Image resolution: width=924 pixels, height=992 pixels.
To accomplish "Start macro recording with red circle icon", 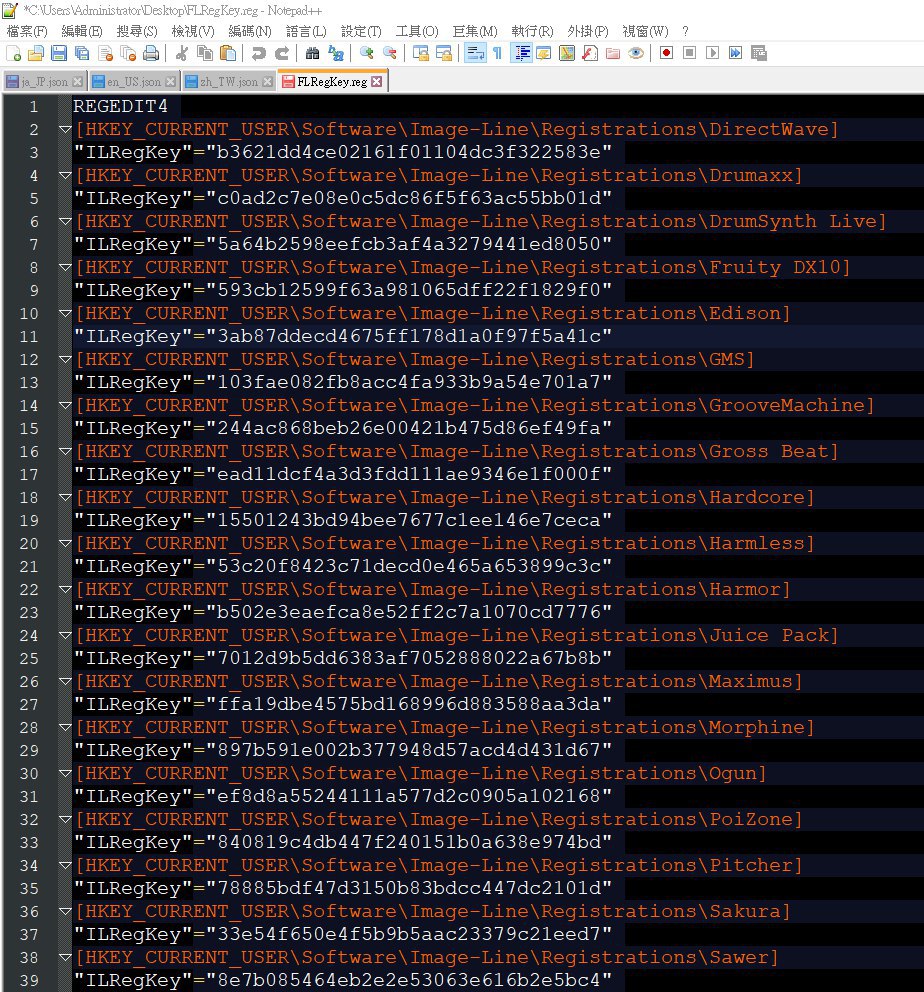I will (x=666, y=53).
